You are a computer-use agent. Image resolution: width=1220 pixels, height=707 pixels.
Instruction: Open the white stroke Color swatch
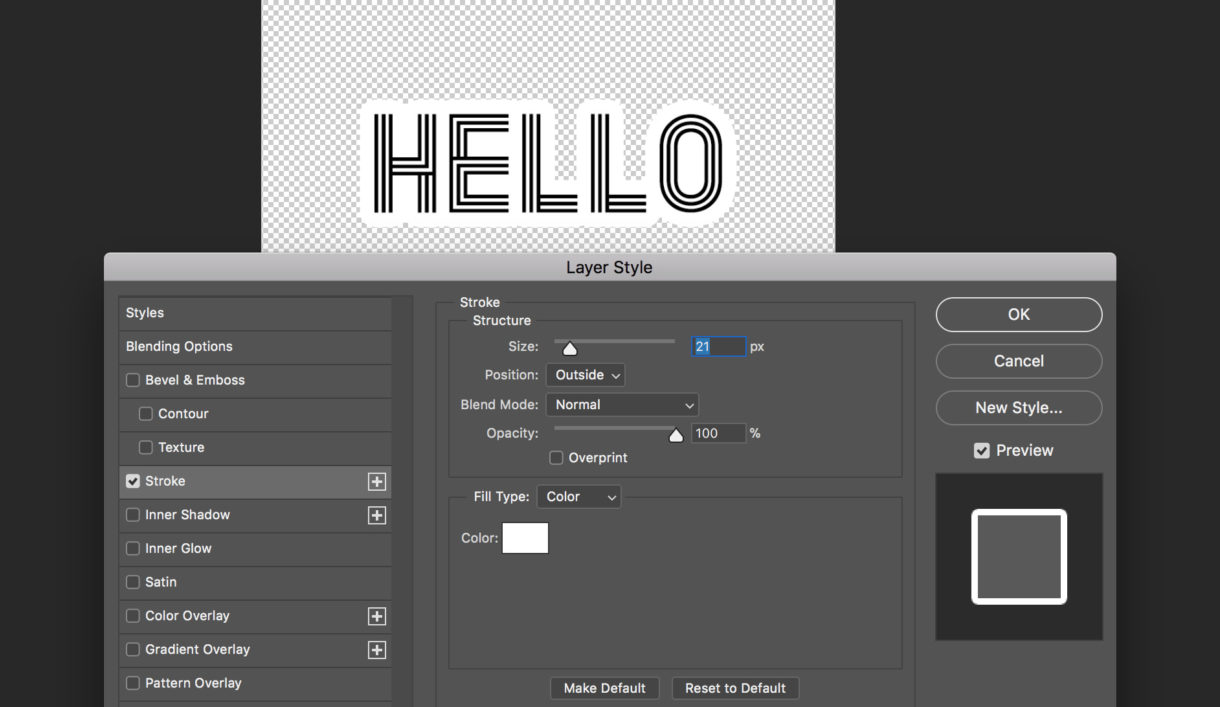coord(525,538)
